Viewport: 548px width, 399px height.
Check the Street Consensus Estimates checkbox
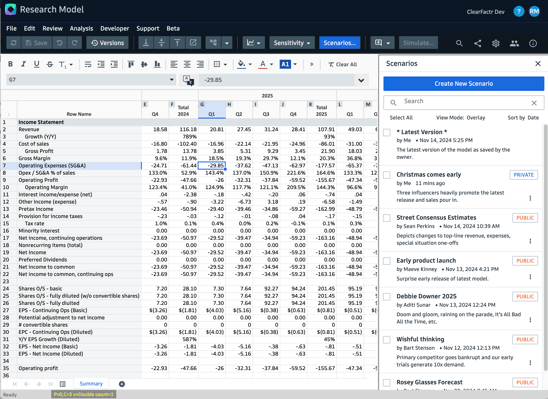pyautogui.click(x=387, y=218)
